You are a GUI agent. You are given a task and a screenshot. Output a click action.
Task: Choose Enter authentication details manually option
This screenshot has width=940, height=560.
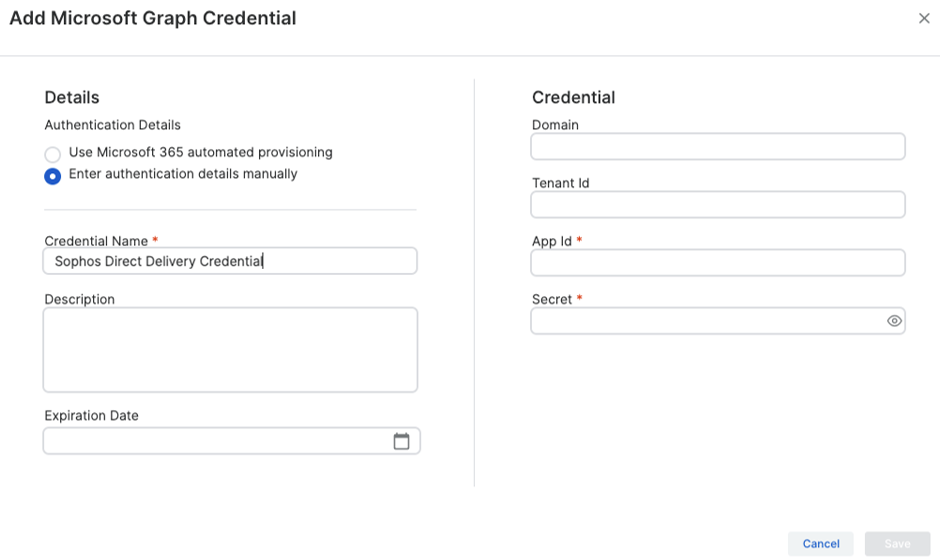53,176
